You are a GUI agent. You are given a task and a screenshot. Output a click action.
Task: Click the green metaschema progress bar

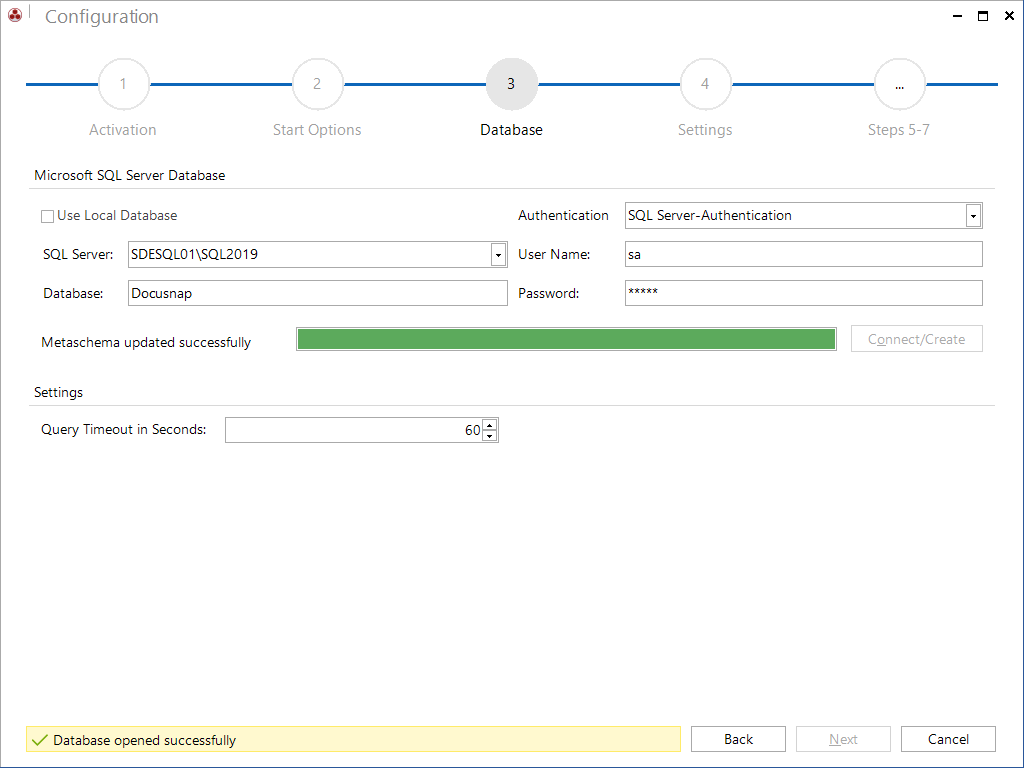(566, 339)
